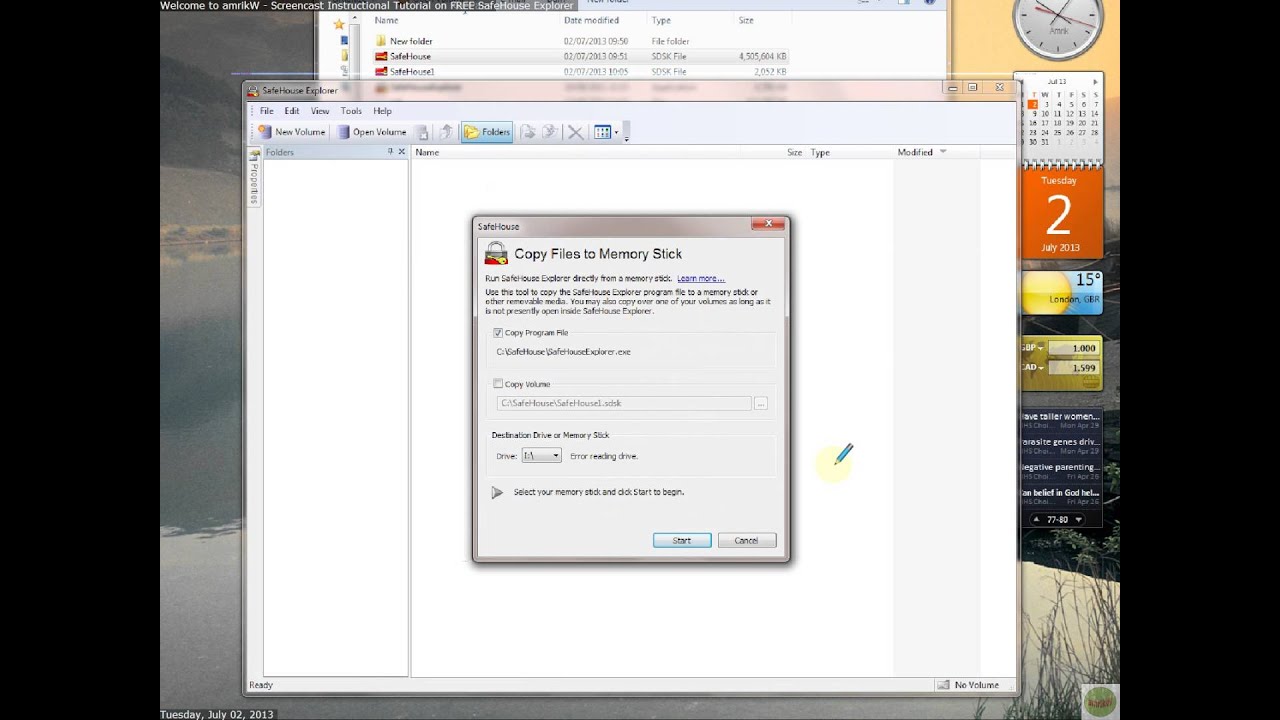1280x720 pixels.
Task: Sort list by the Name column header
Action: pyautogui.click(x=427, y=152)
